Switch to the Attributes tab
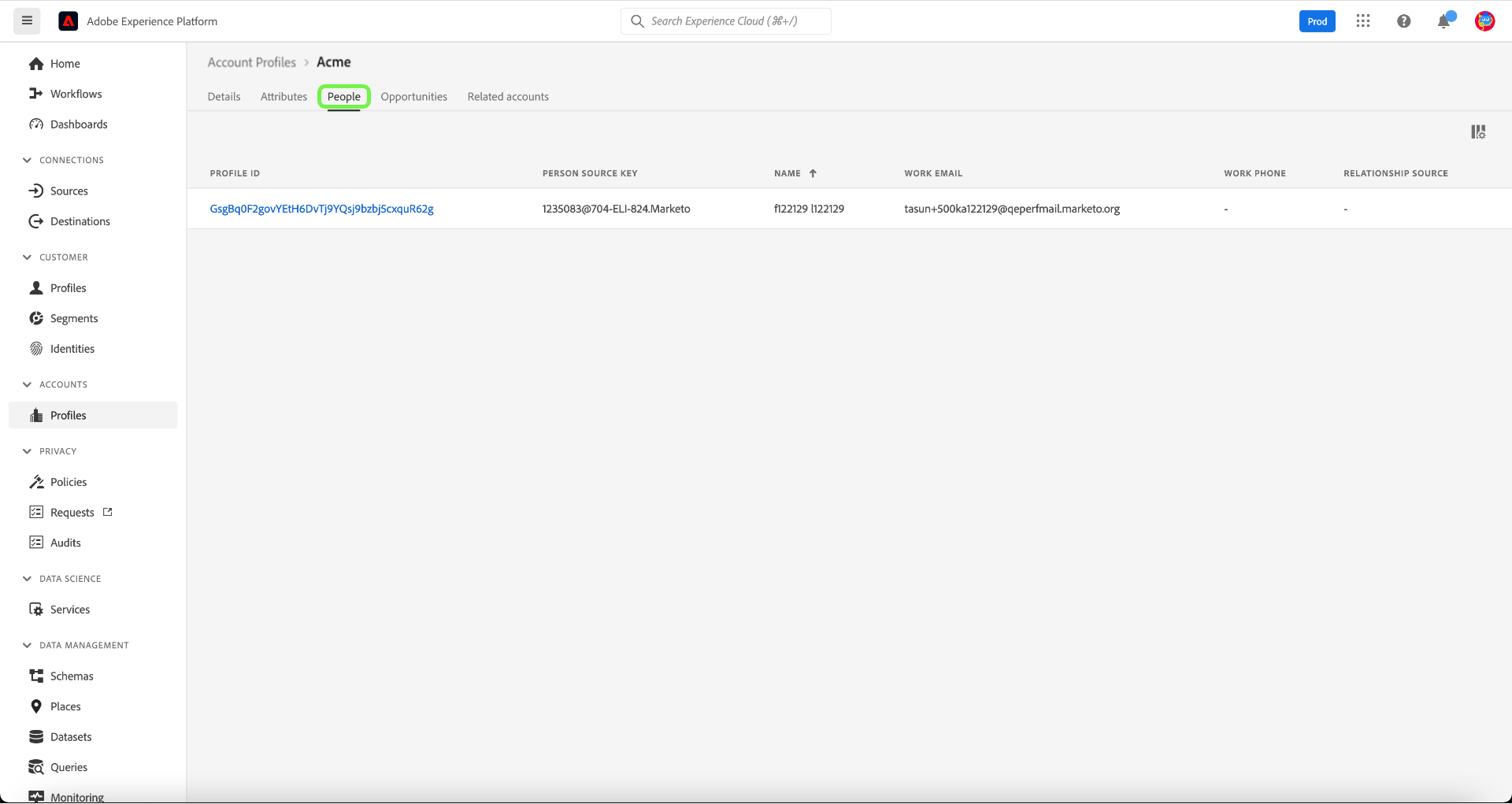 point(284,97)
